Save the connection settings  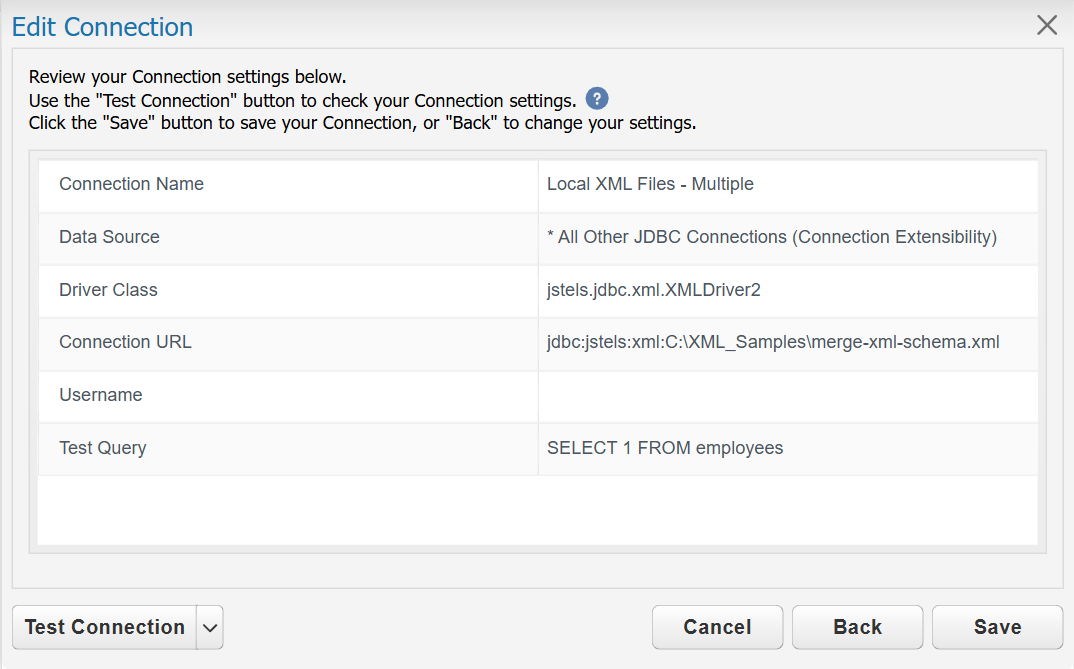pos(997,627)
